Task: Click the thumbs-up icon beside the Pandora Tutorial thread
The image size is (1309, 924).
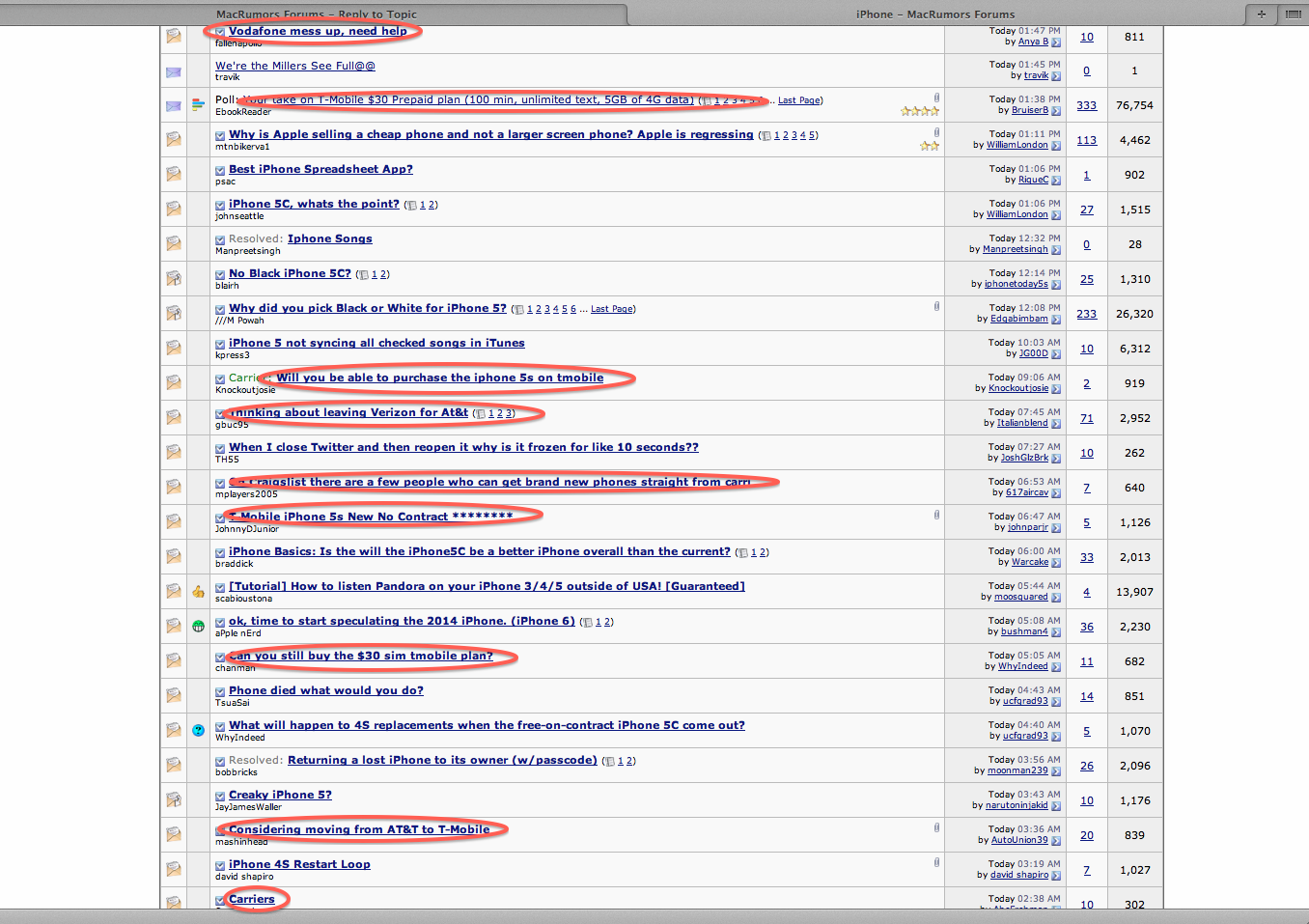Action: [x=198, y=592]
